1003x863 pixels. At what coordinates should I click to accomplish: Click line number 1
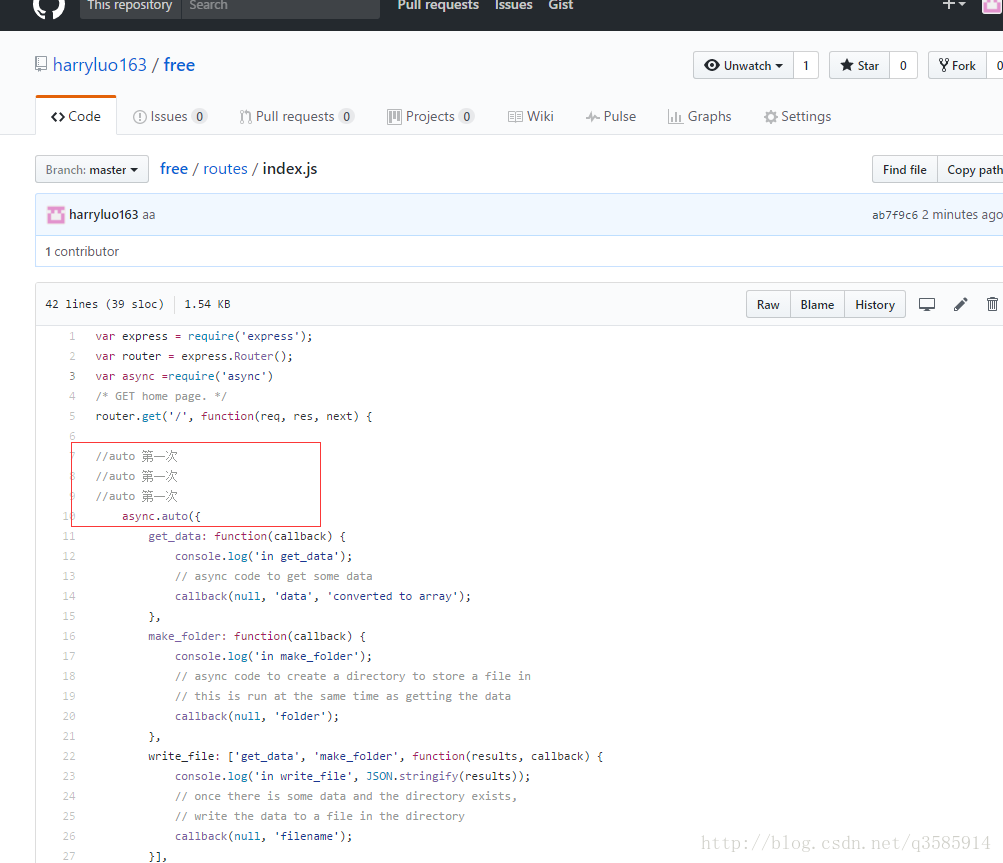pos(72,336)
